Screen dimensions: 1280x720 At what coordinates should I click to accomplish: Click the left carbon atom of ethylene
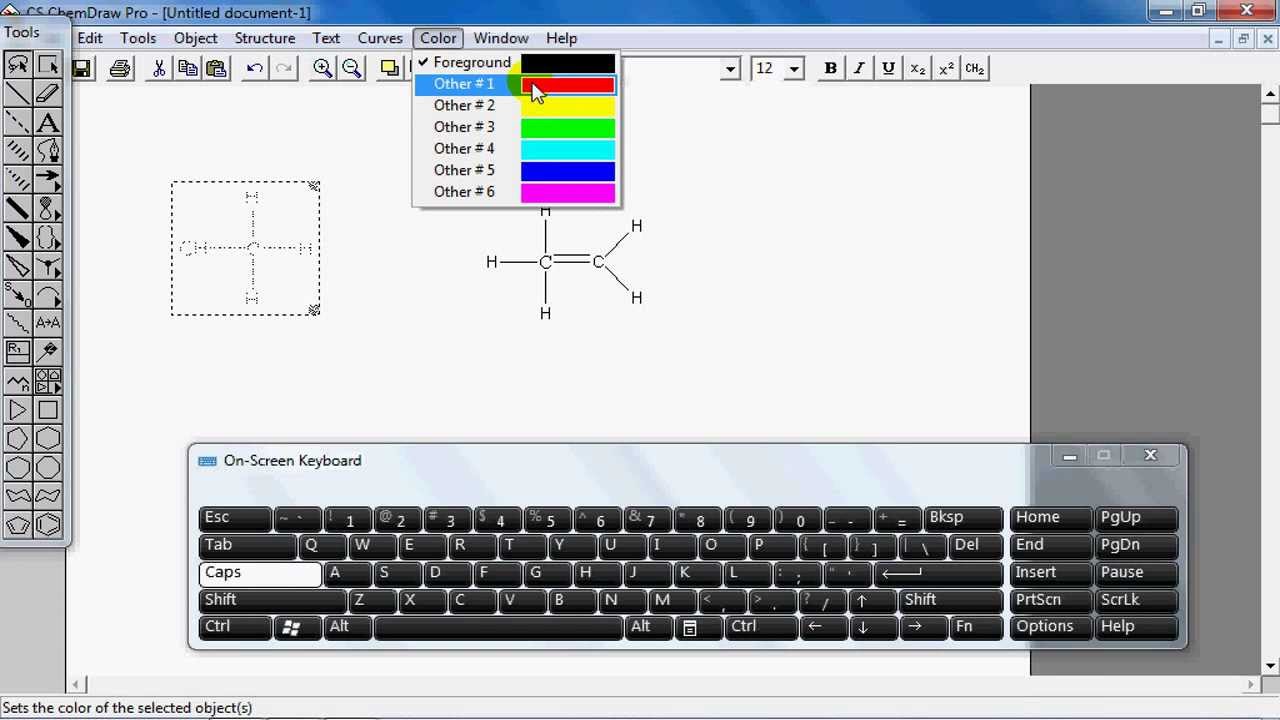pyautogui.click(x=545, y=262)
